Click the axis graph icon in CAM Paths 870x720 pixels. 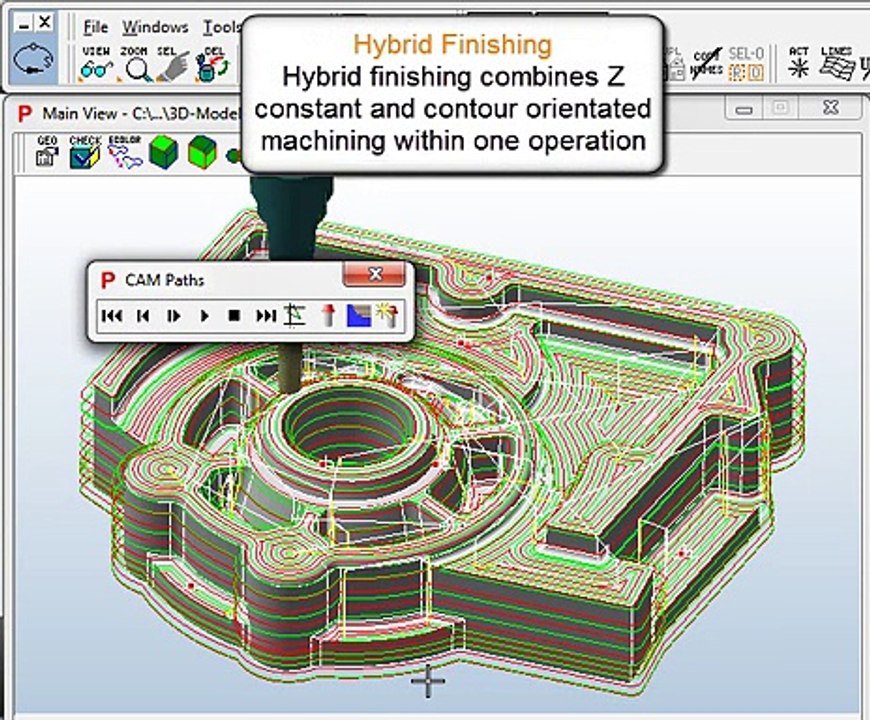tap(295, 315)
